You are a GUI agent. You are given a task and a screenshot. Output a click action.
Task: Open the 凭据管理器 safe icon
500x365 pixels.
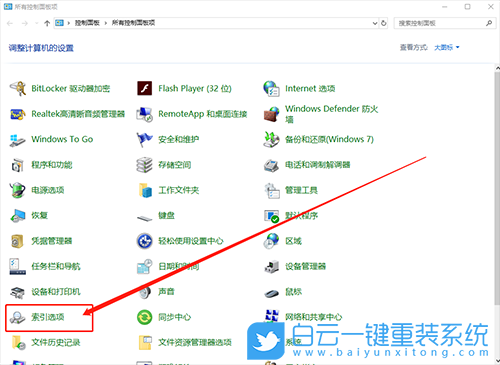pos(18,241)
